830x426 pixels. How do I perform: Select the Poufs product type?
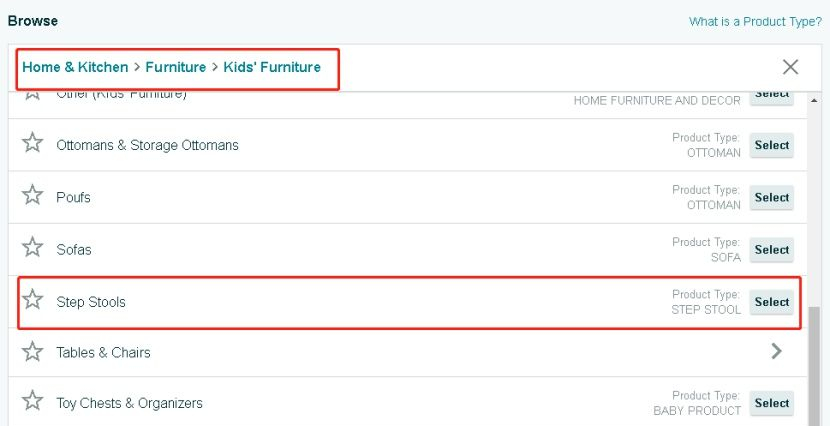(772, 197)
